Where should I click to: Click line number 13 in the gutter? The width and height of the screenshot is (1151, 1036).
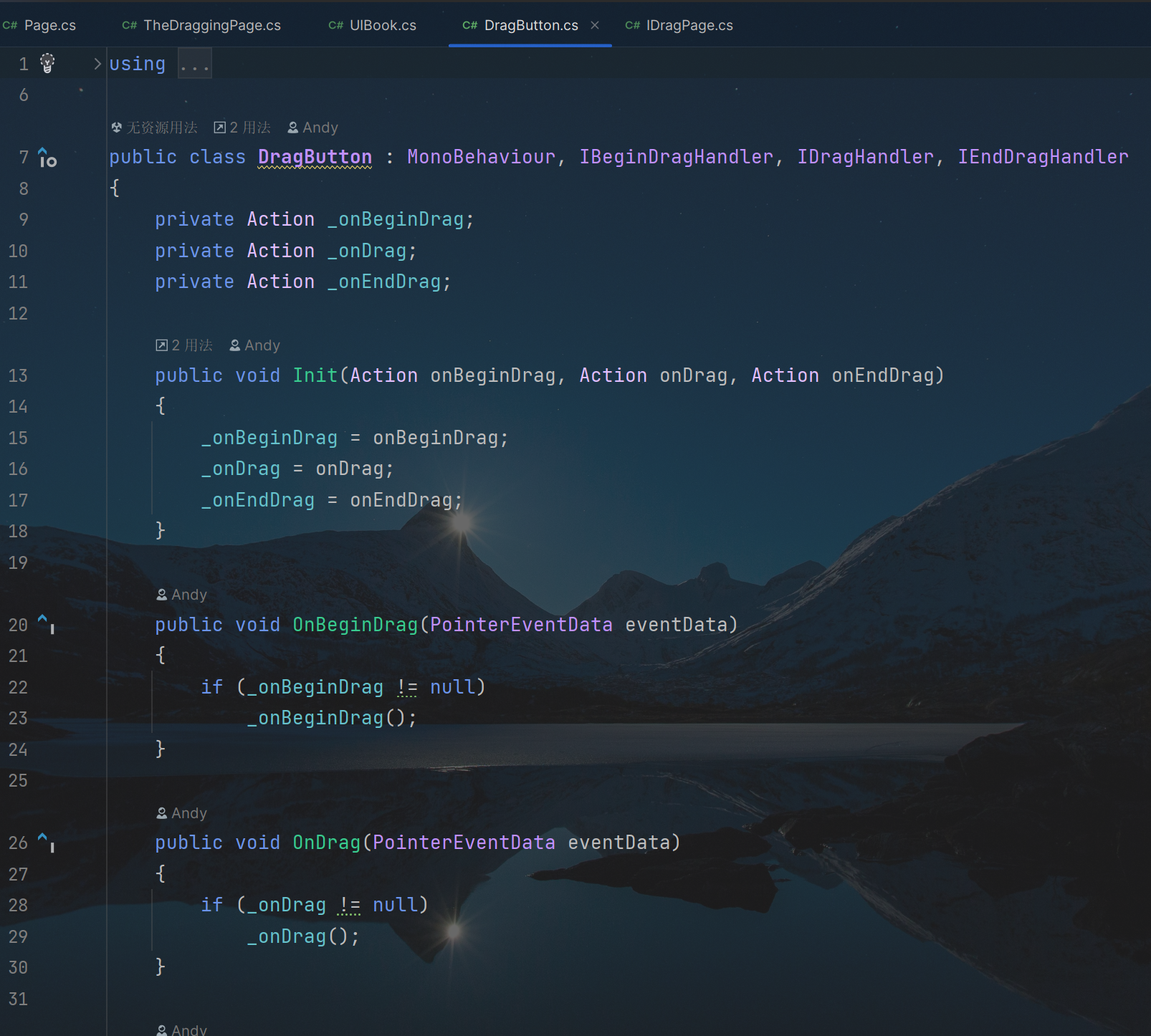[x=18, y=375]
